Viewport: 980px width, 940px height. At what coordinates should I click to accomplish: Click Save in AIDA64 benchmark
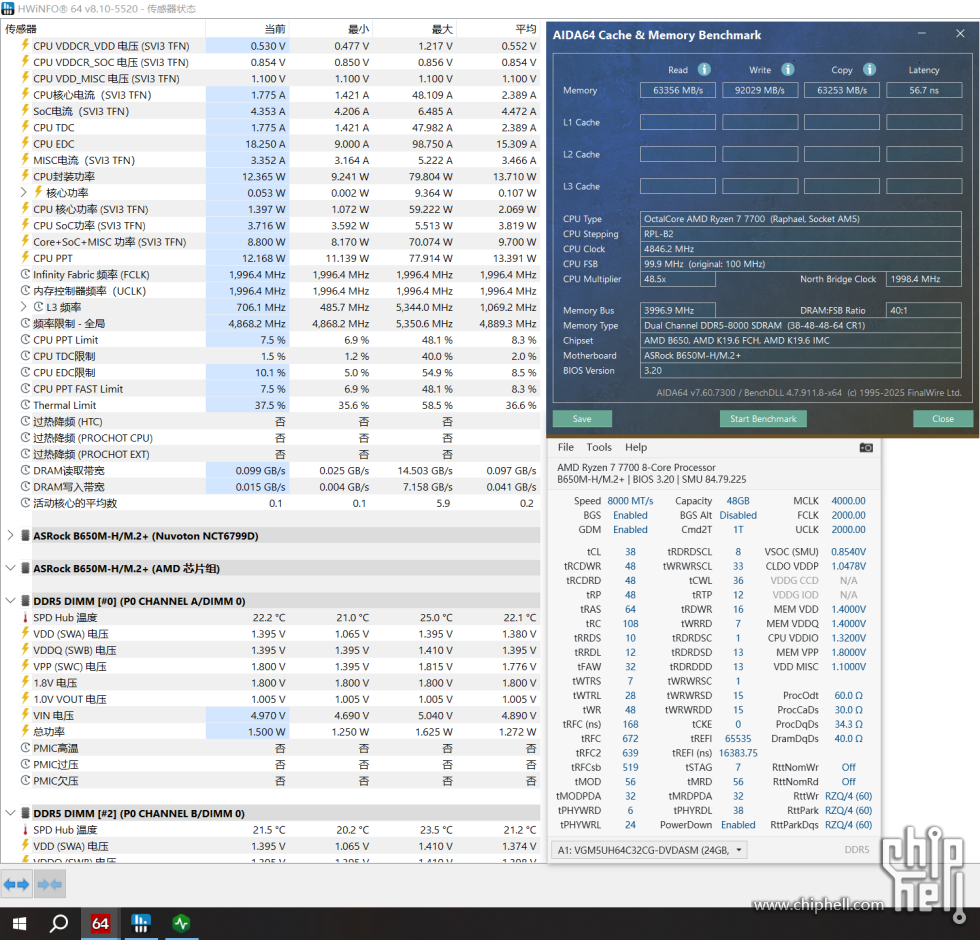point(582,419)
